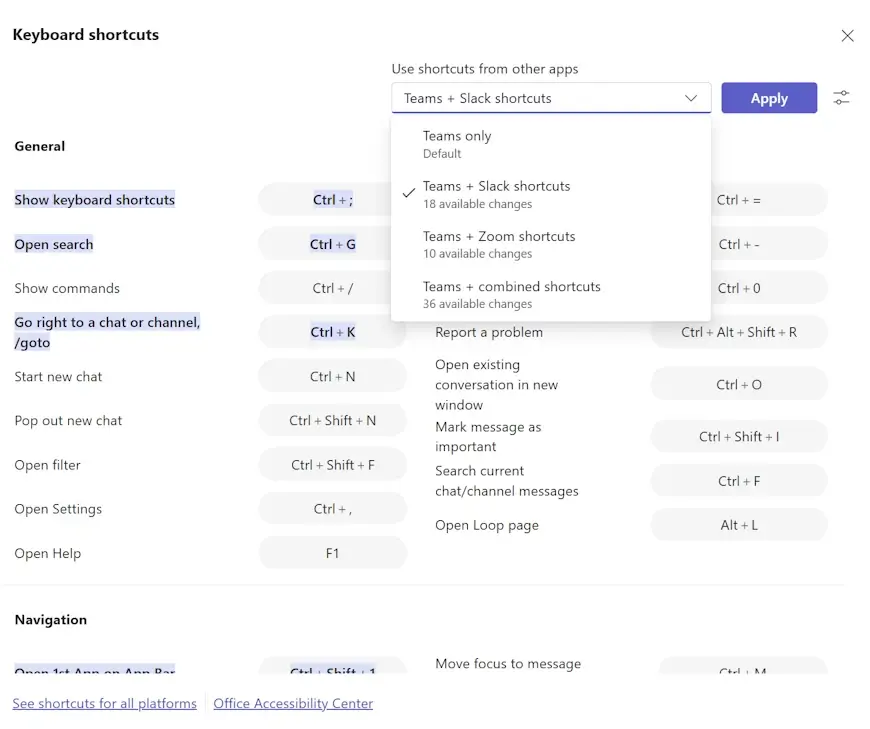Click the Ctrl + F shortcut key

(x=739, y=481)
